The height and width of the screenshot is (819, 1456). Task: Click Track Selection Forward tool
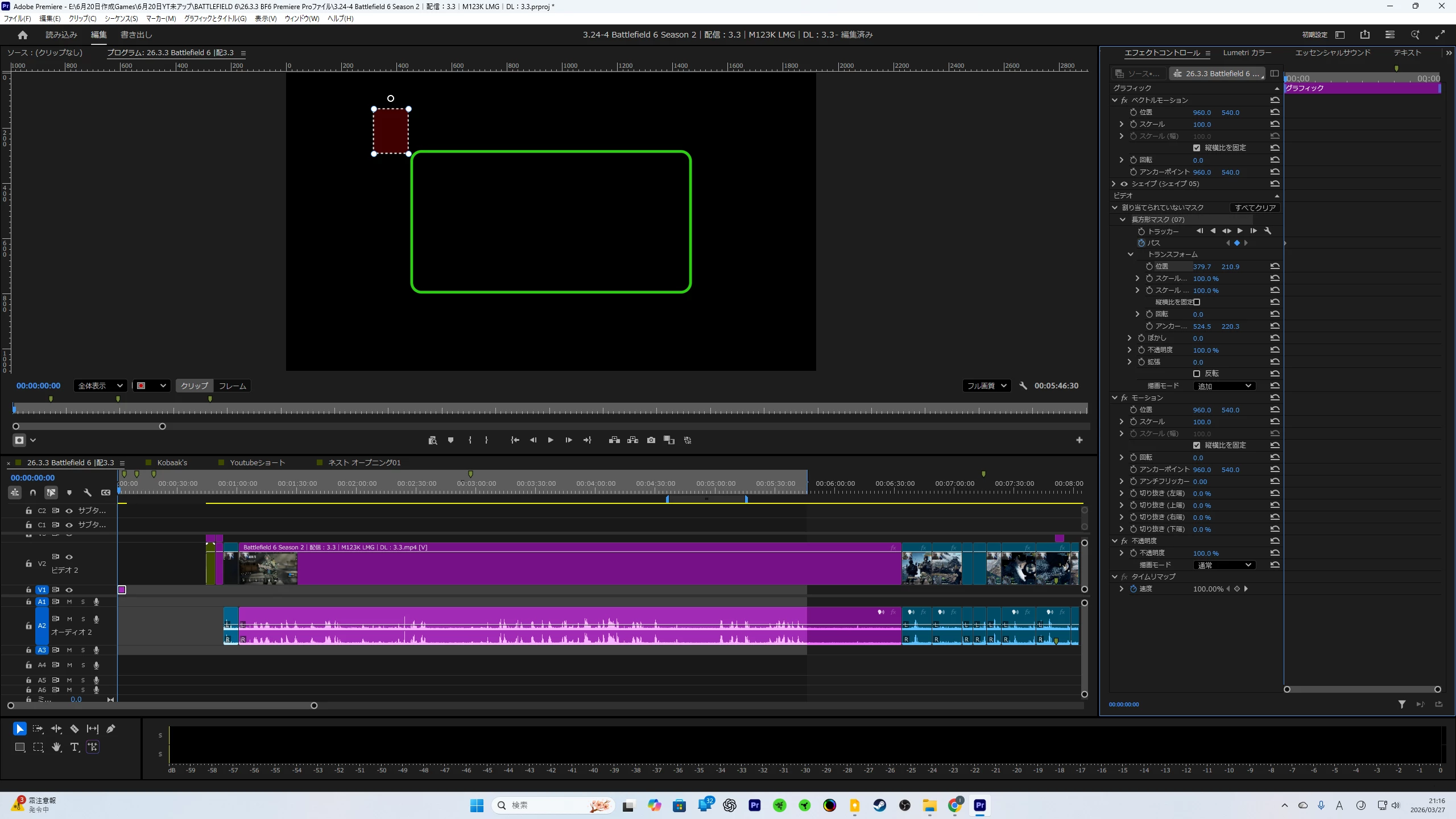(x=38, y=729)
